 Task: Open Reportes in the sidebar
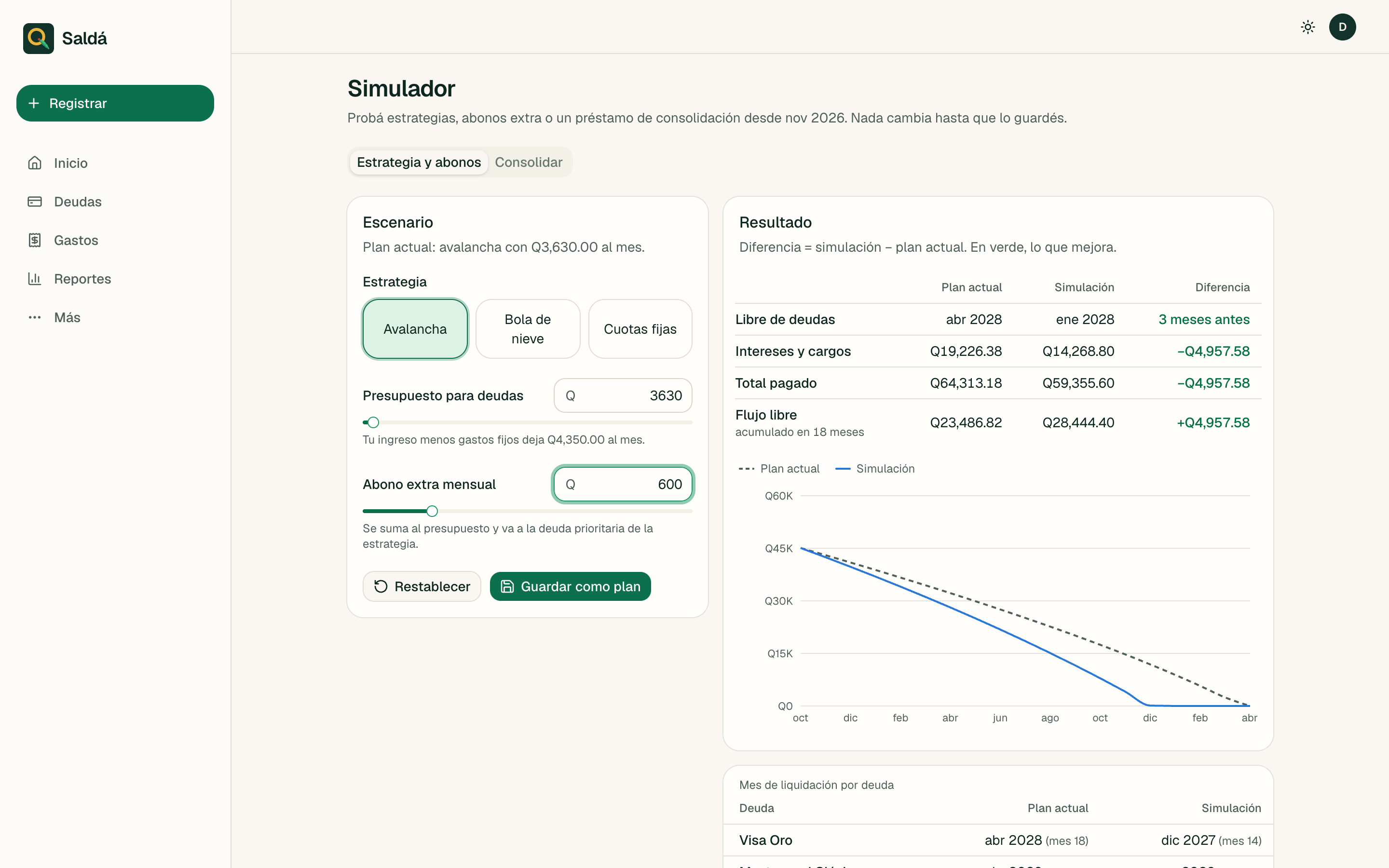[x=115, y=279]
